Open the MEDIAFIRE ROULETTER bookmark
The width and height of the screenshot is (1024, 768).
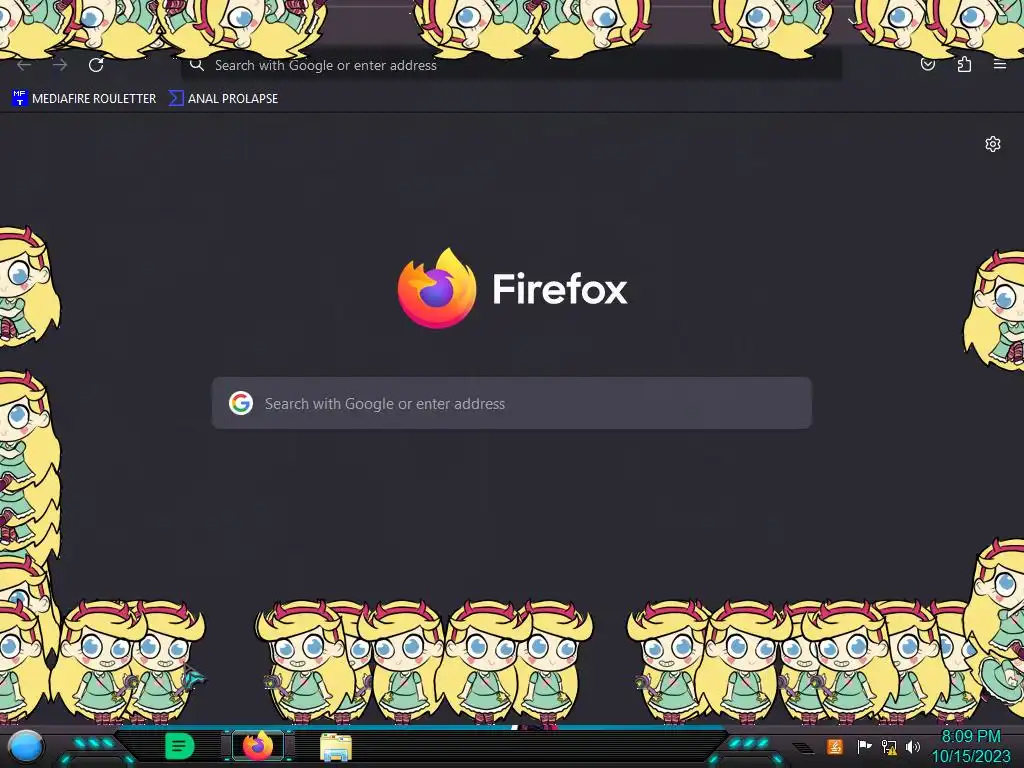[x=84, y=99]
